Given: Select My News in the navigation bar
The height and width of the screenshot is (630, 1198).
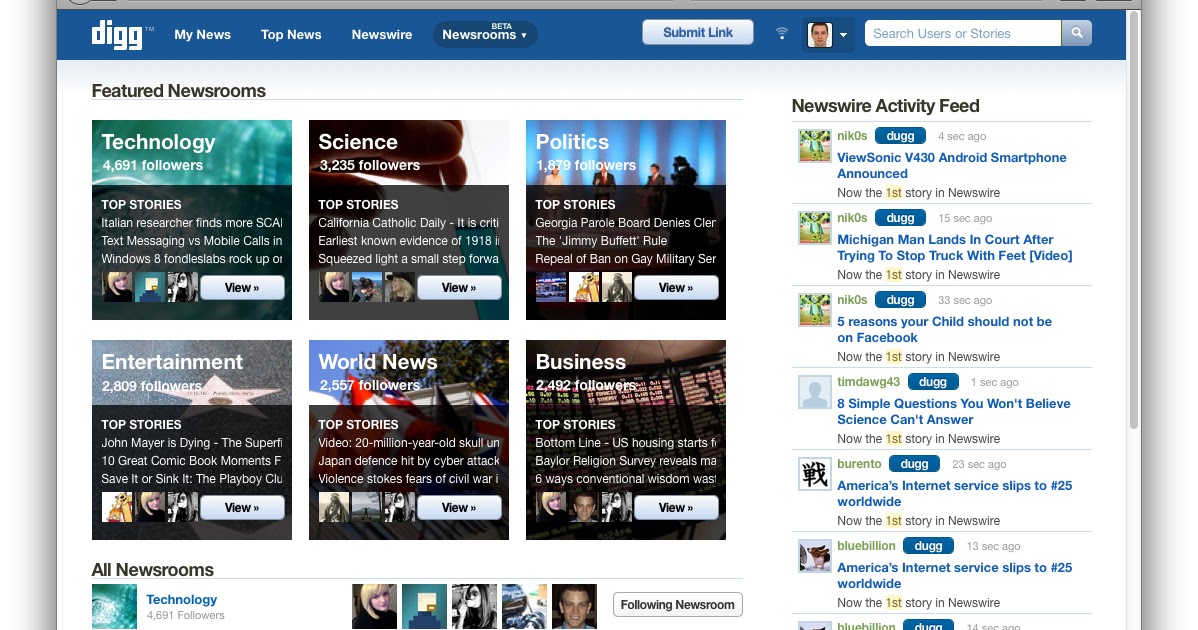Looking at the screenshot, I should 202,34.
